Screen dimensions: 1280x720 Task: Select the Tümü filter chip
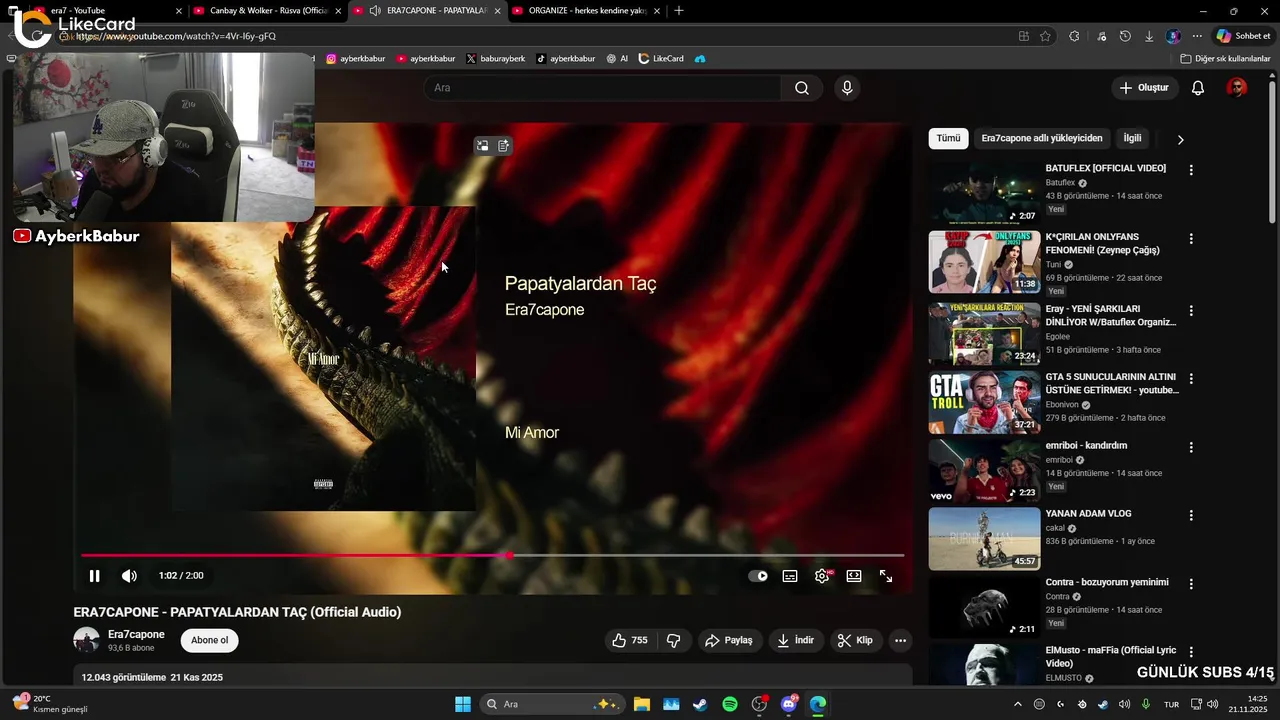click(948, 139)
